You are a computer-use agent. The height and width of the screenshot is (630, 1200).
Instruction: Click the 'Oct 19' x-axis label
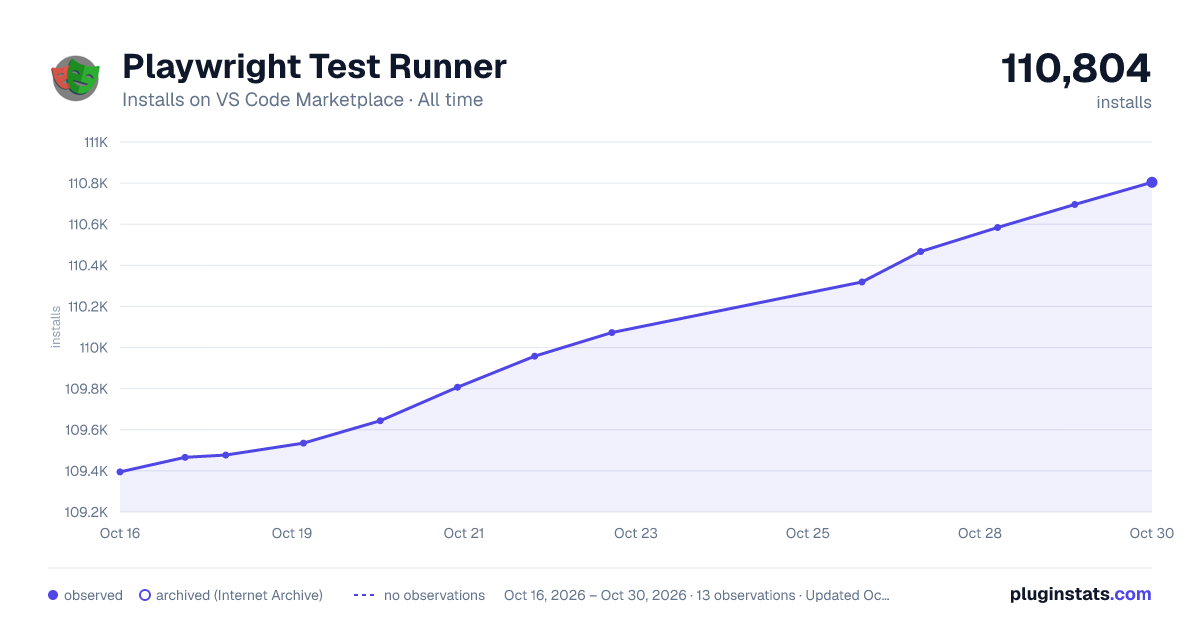click(x=292, y=533)
